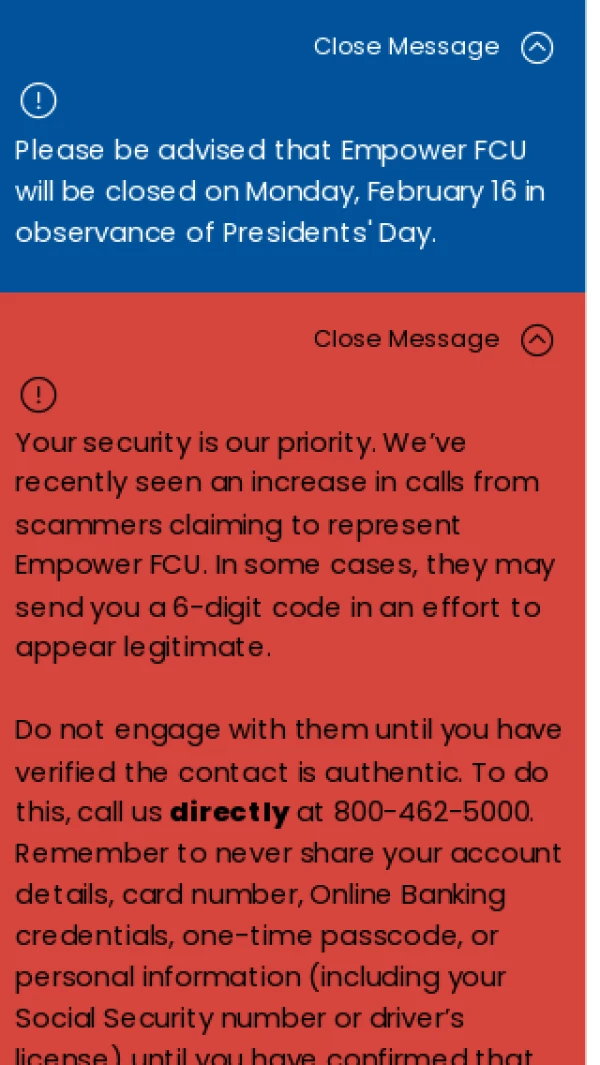
Task: Click "Close Message" text in blue banner
Action: pyautogui.click(x=406, y=47)
